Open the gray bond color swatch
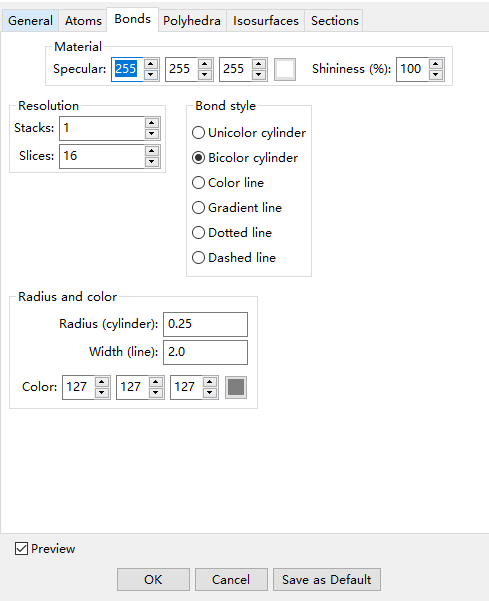 point(236,387)
